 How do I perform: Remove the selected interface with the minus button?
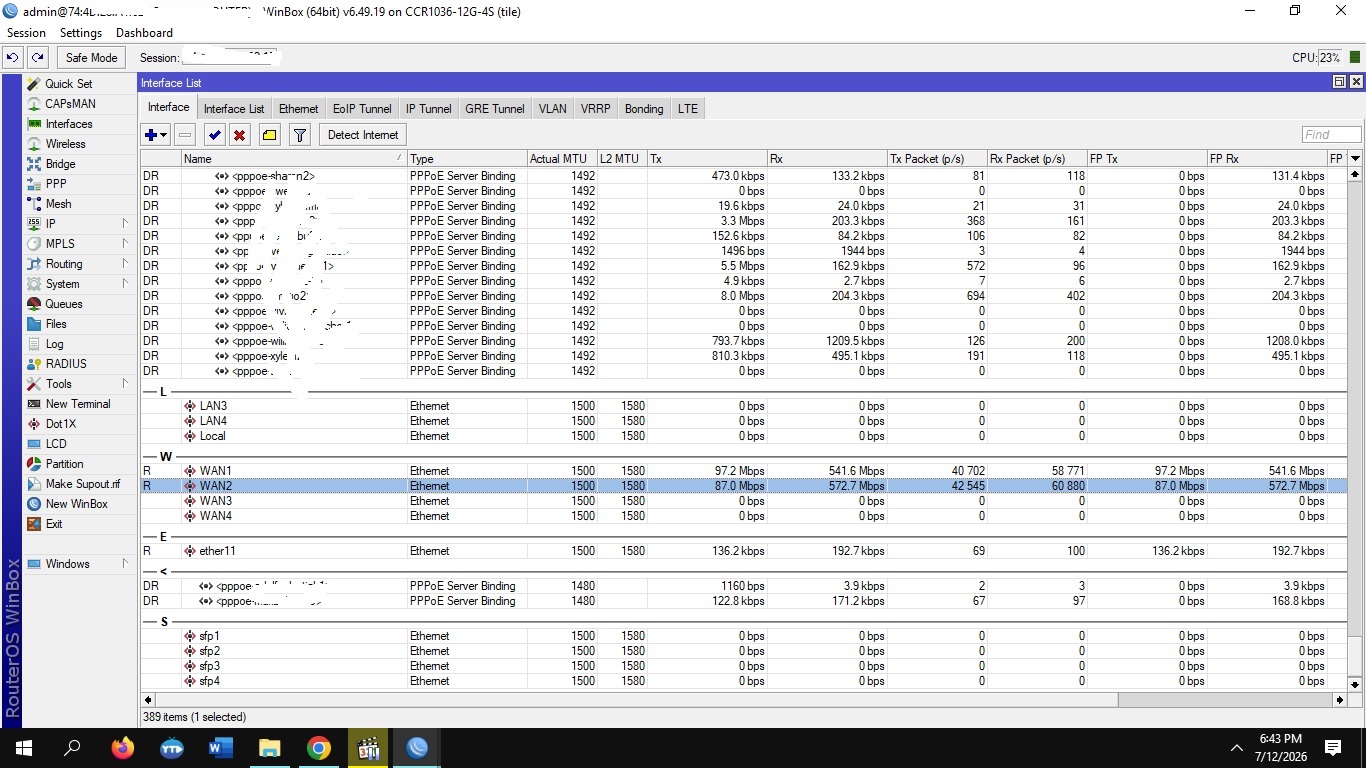185,135
